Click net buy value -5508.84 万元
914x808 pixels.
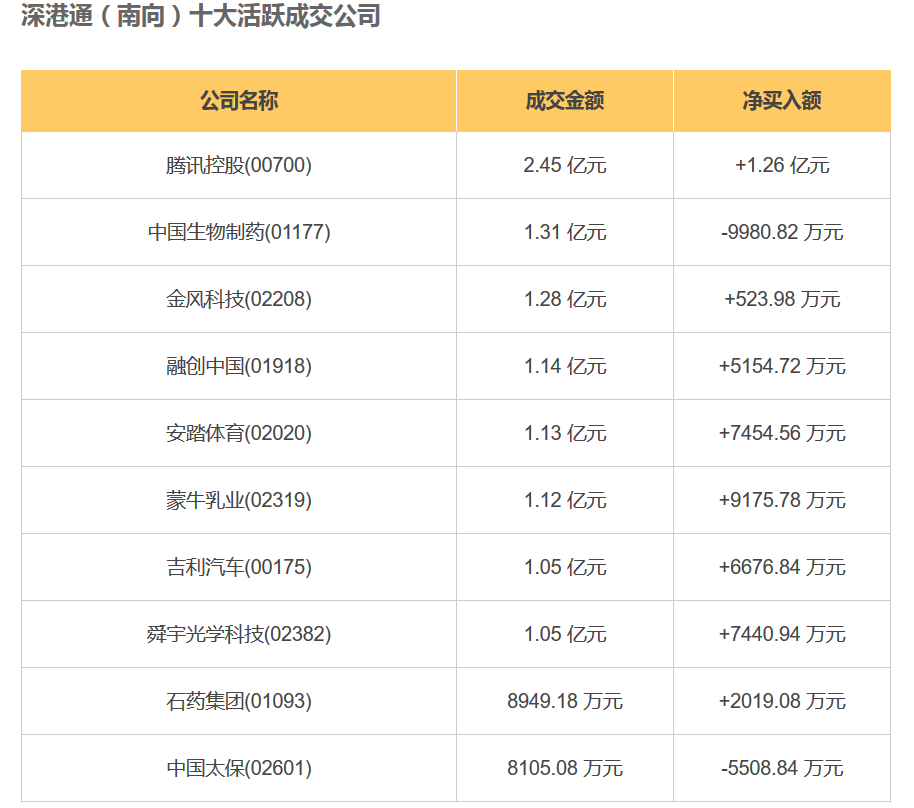(x=782, y=769)
